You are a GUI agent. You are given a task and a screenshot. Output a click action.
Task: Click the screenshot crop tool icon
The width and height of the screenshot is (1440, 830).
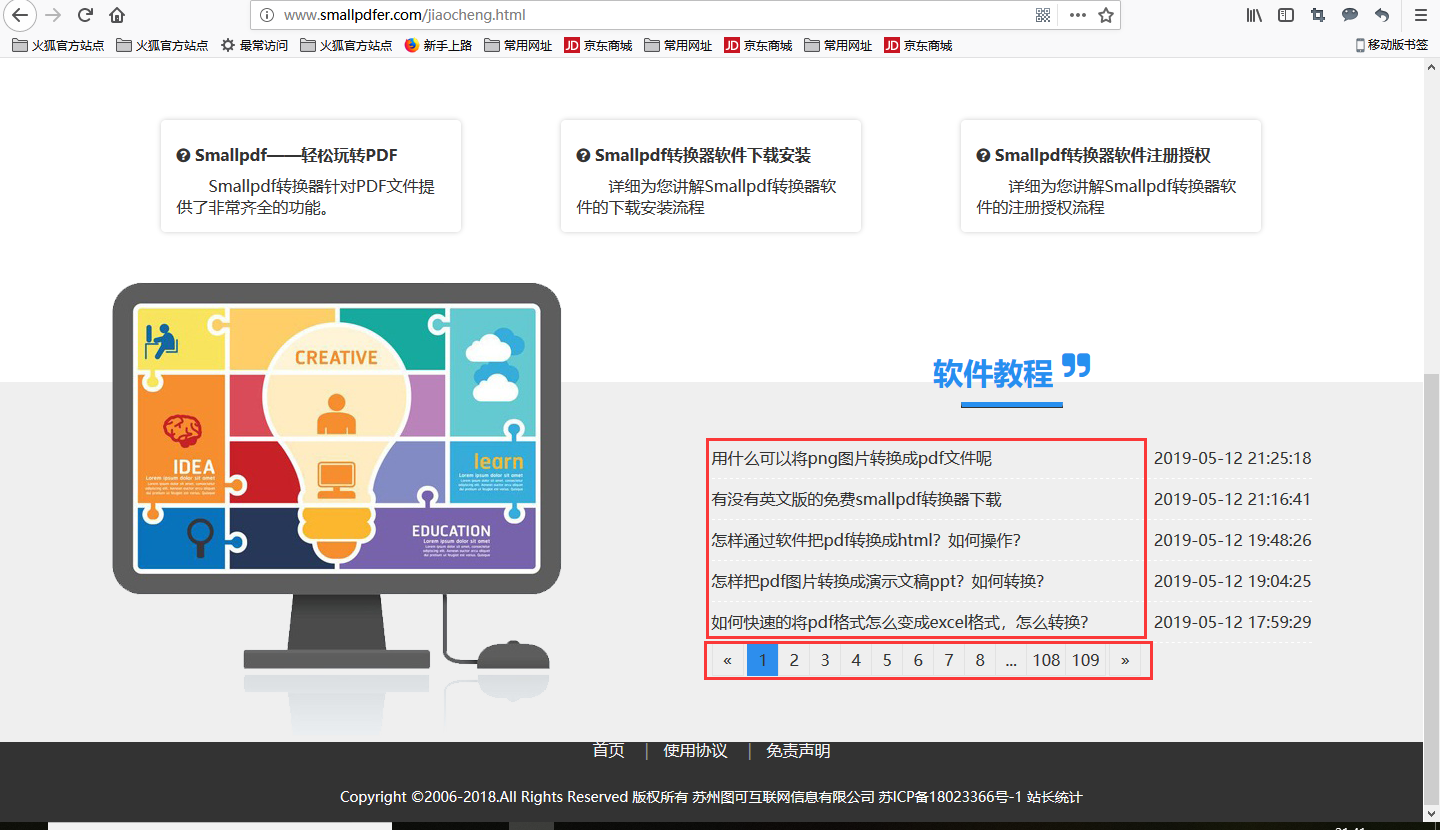(1318, 15)
